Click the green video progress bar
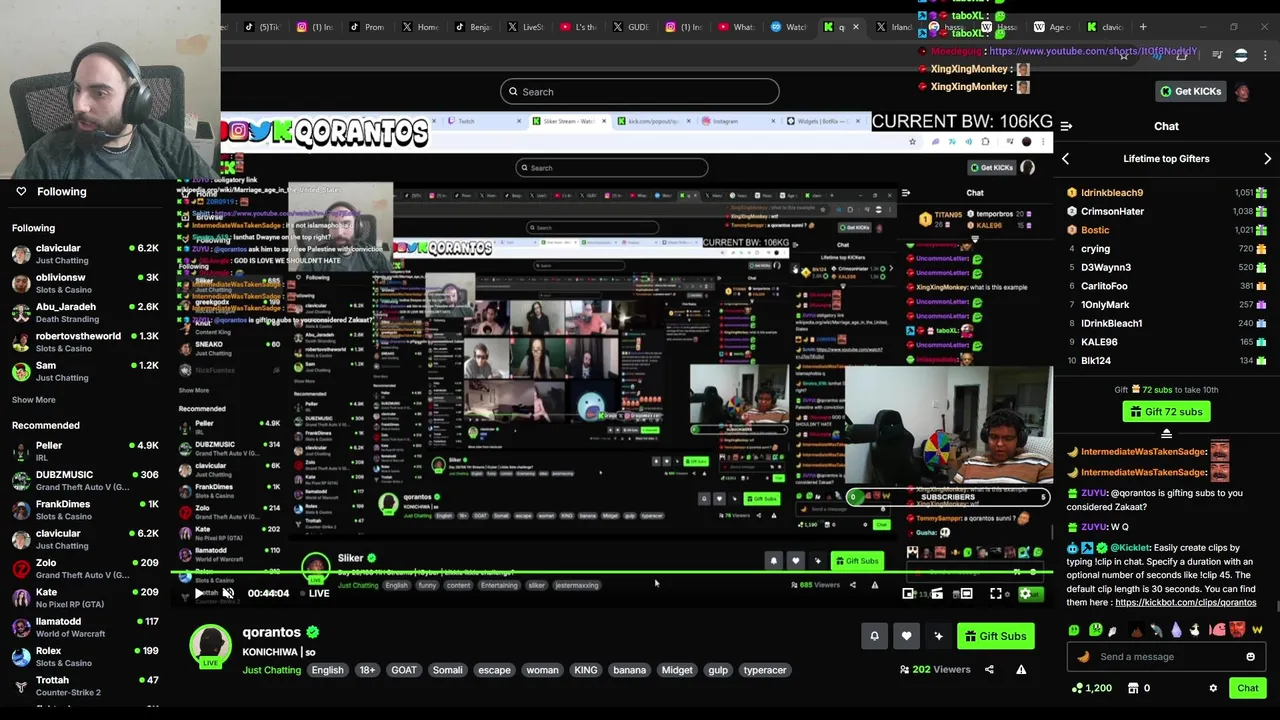Screen dimensions: 1280x720 pos(611,574)
